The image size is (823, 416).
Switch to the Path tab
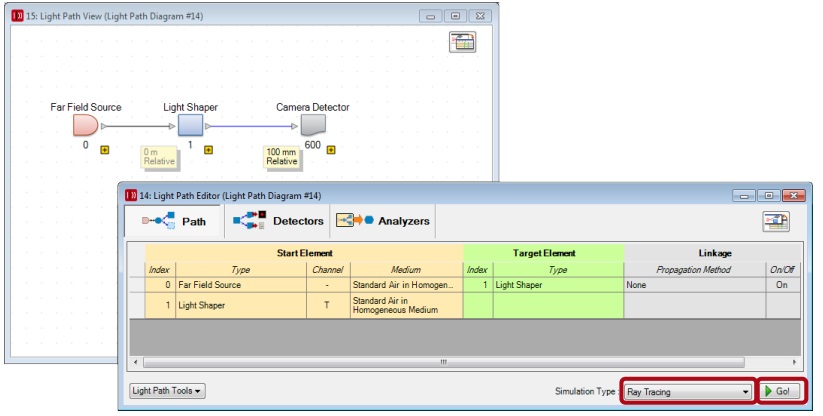(x=173, y=221)
